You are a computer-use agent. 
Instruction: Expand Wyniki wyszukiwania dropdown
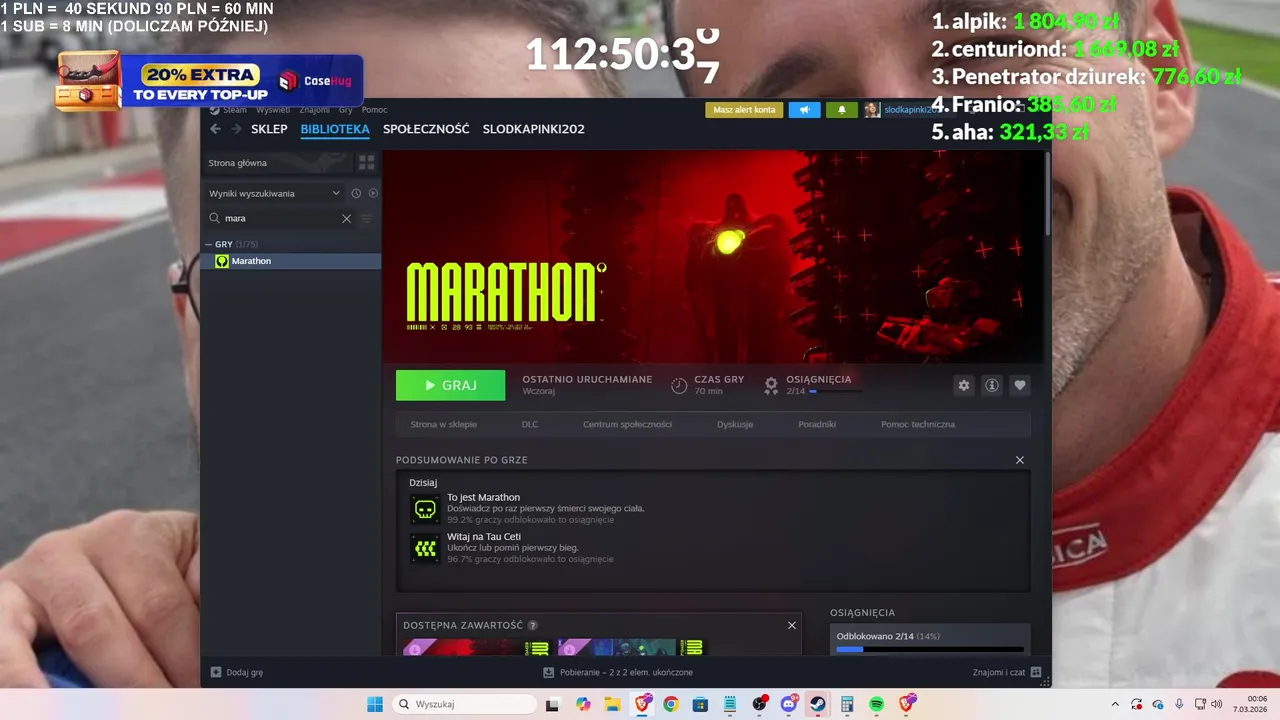point(336,193)
